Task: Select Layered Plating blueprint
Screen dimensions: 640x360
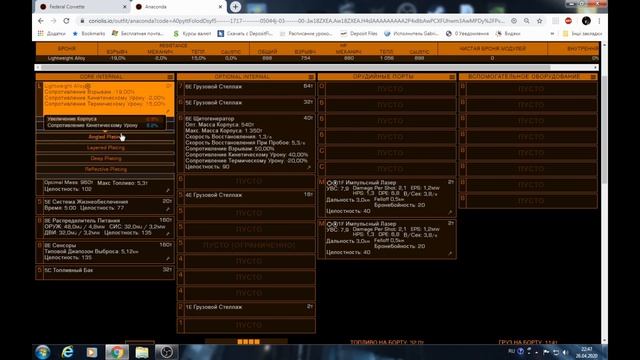Action: (105, 148)
